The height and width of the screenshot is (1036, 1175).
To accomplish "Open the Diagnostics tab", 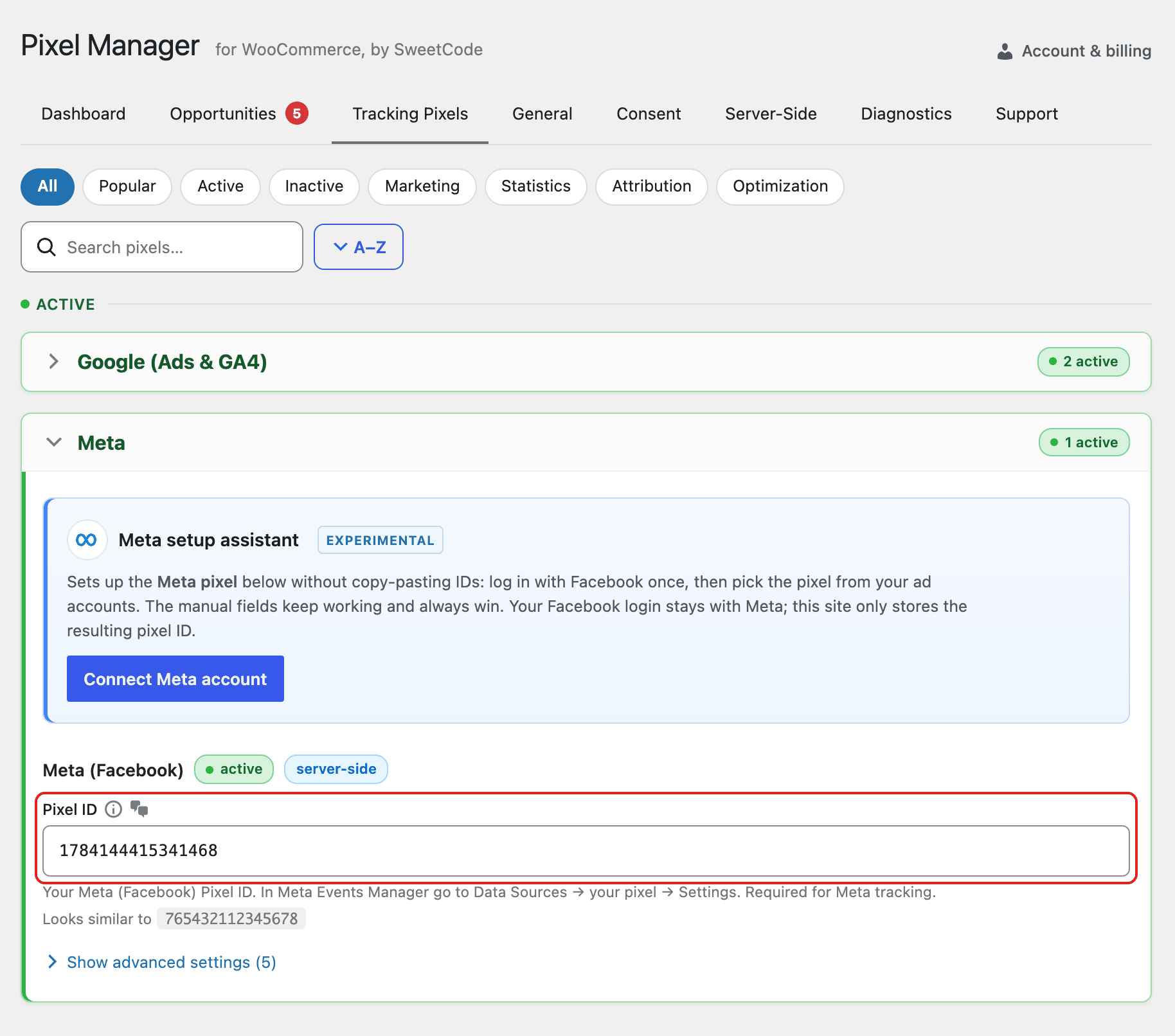I will tap(906, 114).
